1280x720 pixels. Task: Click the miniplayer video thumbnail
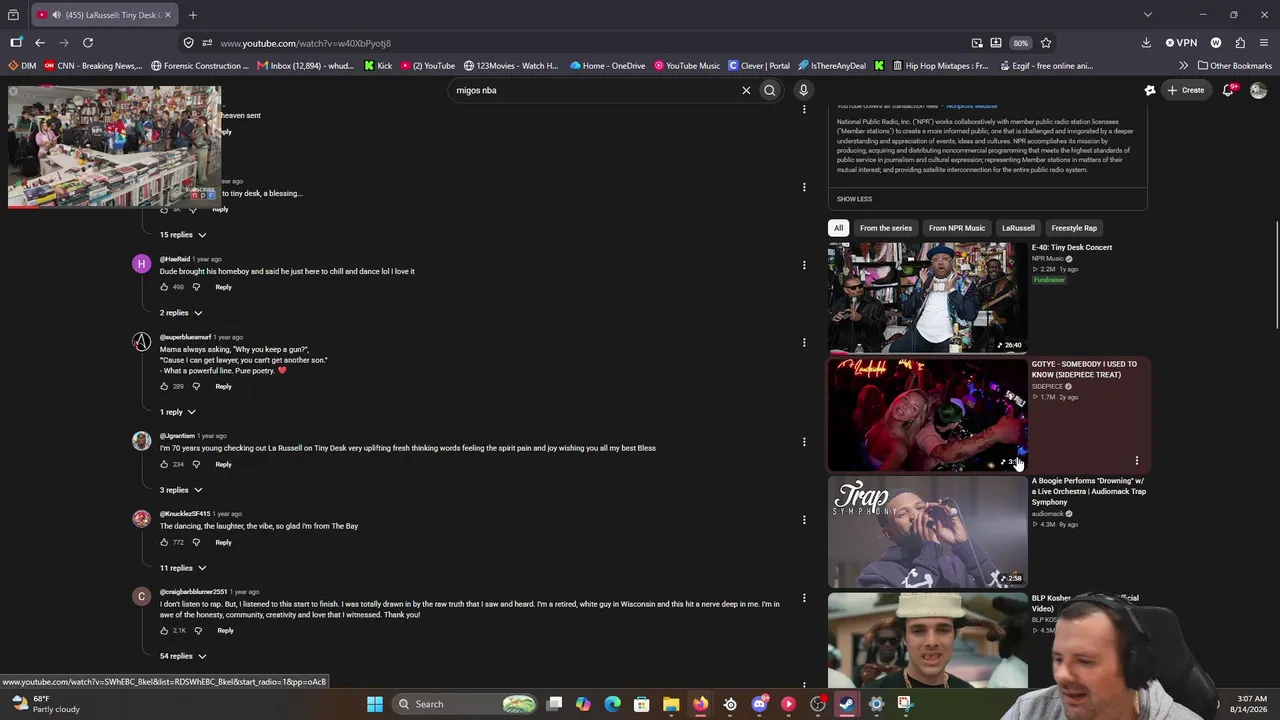tap(114, 147)
